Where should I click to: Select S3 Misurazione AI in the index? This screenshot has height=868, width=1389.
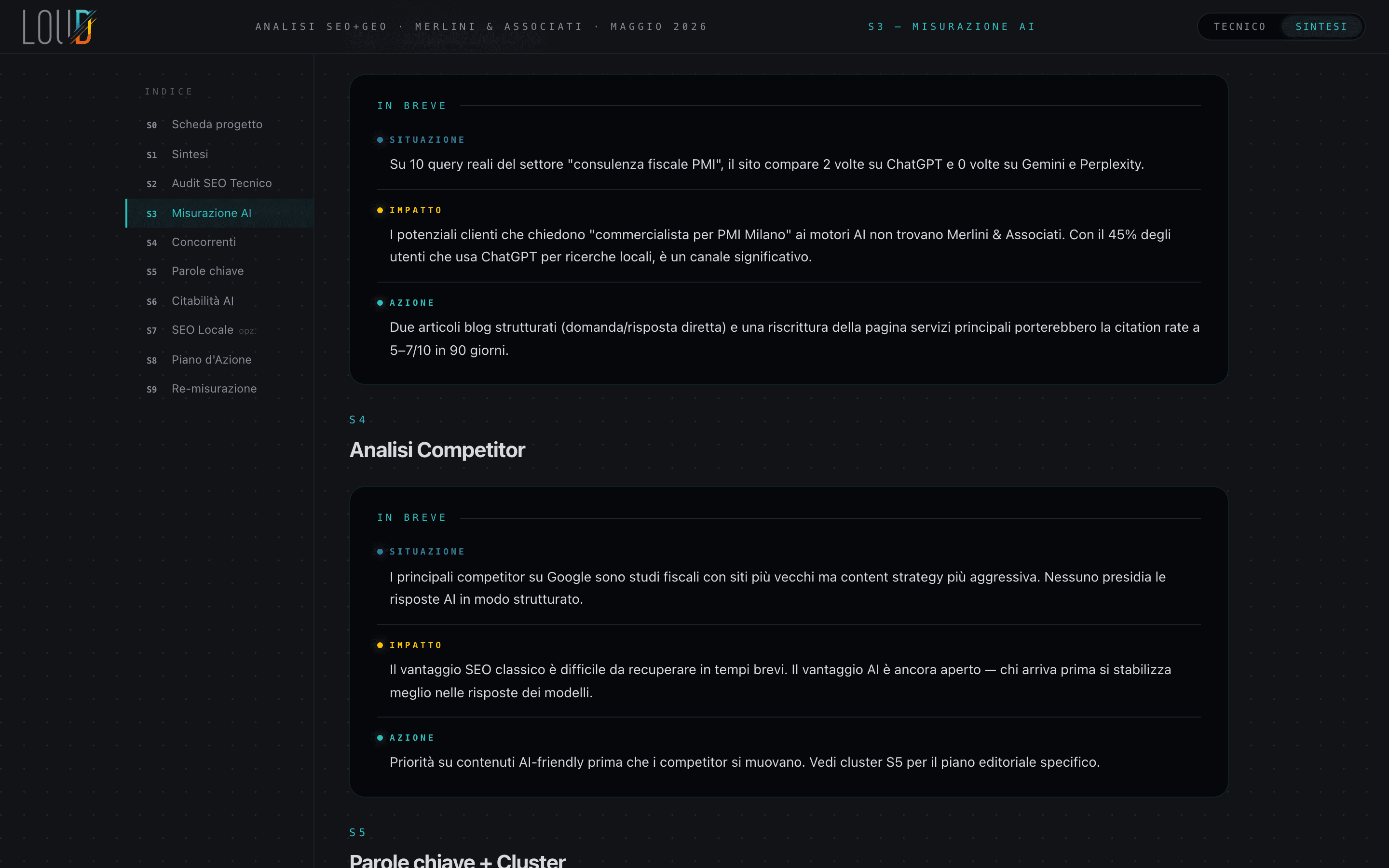[x=220, y=213]
